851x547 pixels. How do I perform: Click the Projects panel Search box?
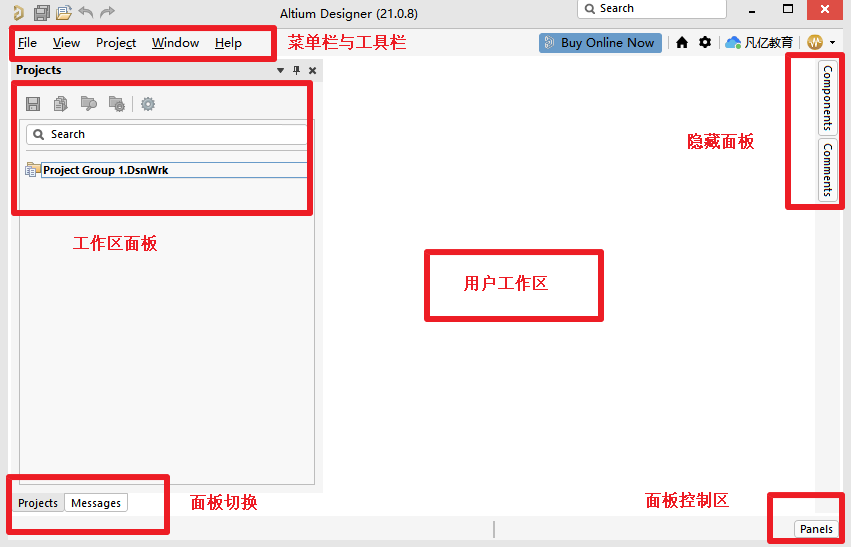(x=167, y=134)
